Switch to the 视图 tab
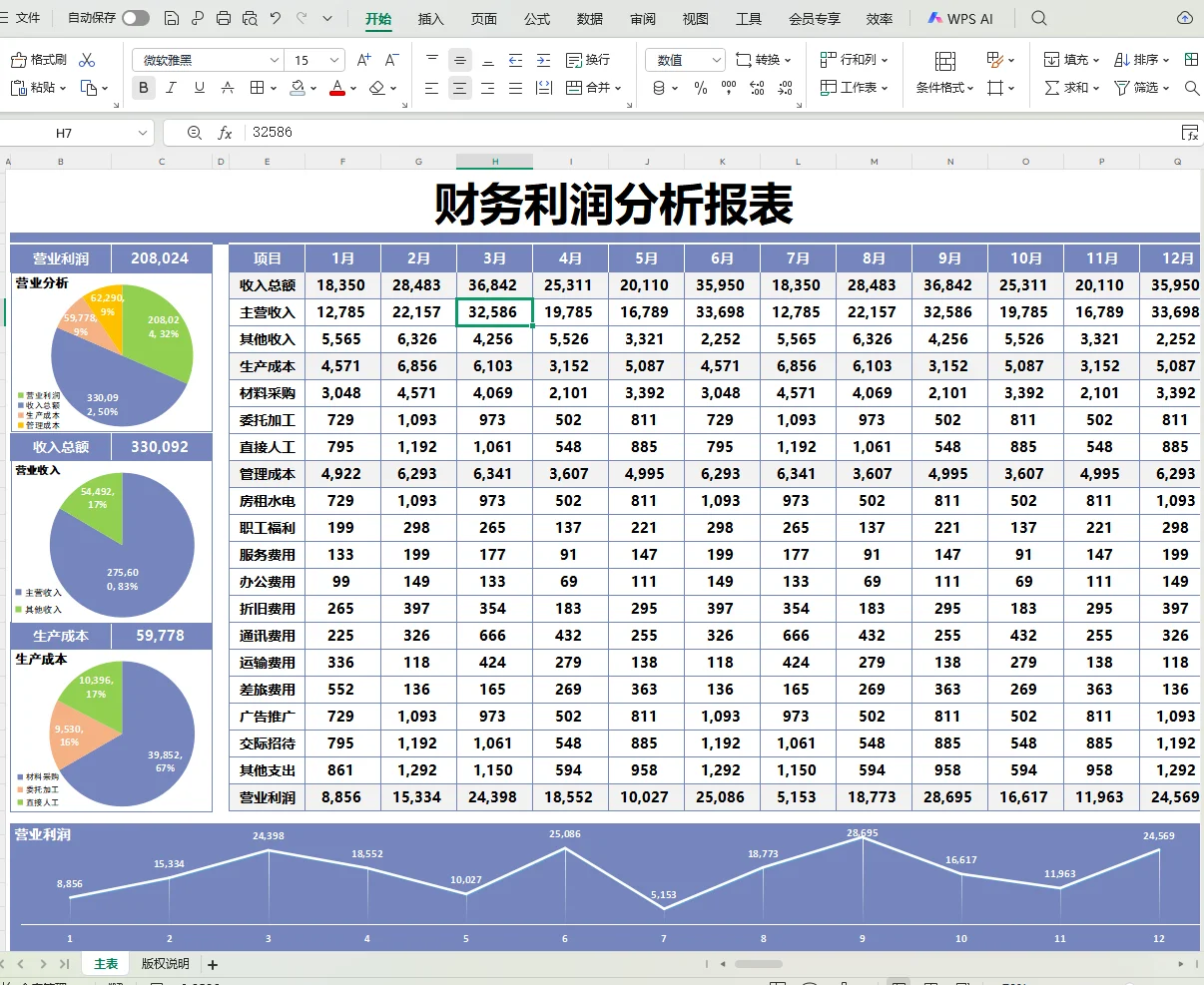Screen dimensions: 1204x985 coord(695,19)
